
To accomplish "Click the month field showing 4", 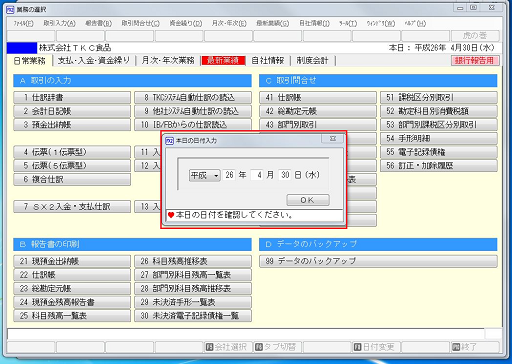I will tap(257, 175).
